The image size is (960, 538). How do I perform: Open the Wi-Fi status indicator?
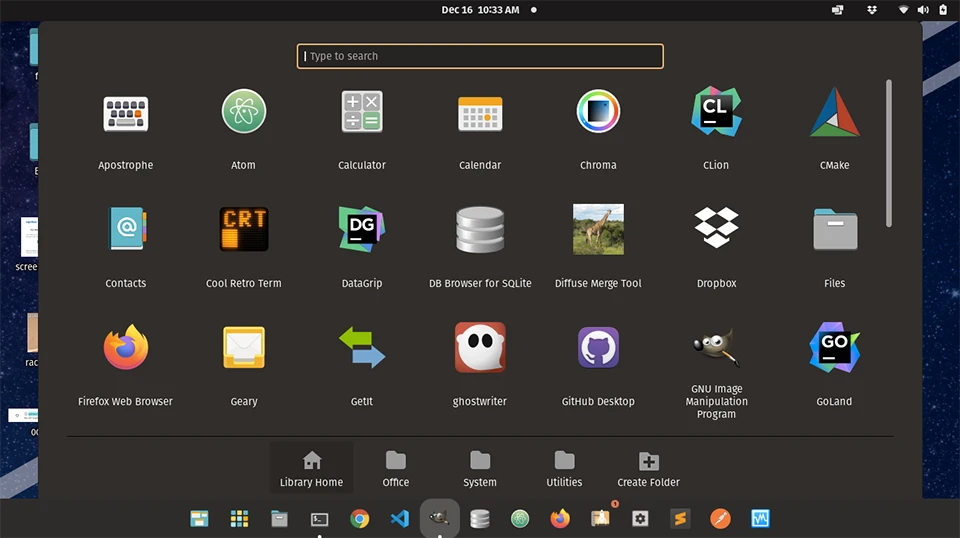click(903, 10)
